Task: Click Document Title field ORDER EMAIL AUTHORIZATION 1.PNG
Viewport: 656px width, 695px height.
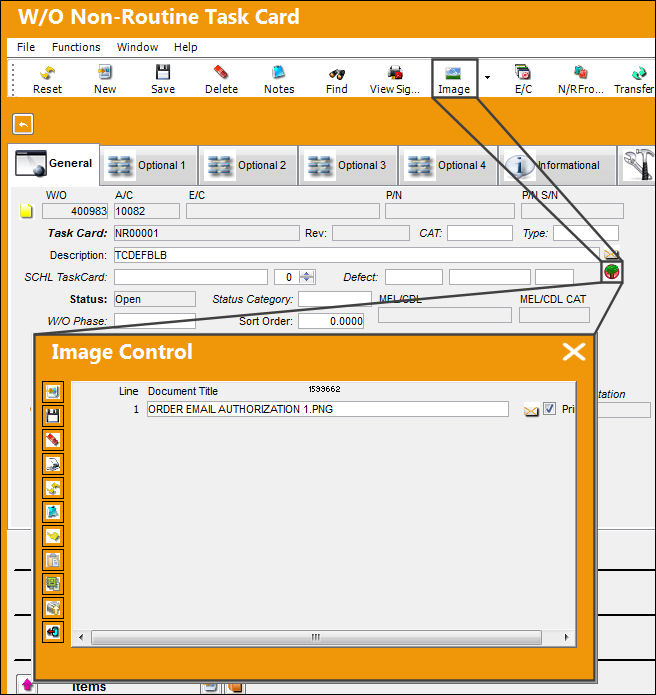Action: click(x=328, y=409)
